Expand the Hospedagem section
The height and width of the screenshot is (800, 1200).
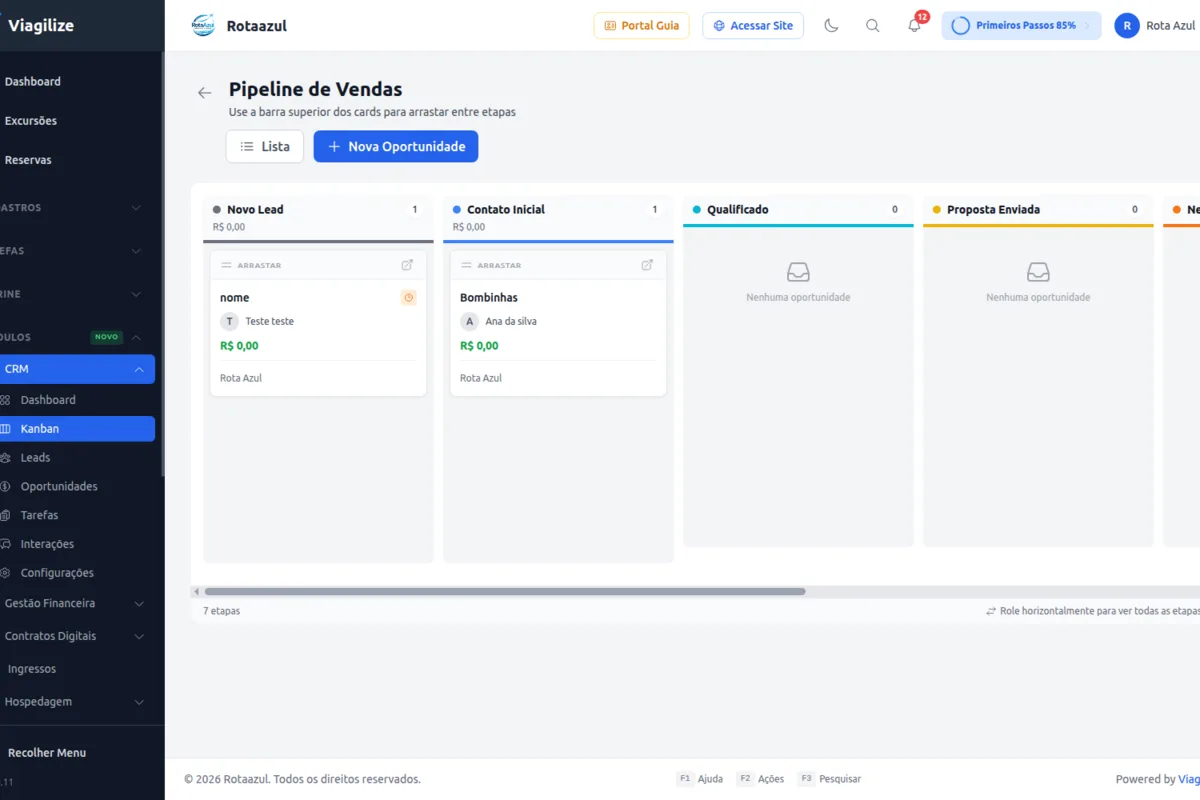pyautogui.click(x=77, y=702)
